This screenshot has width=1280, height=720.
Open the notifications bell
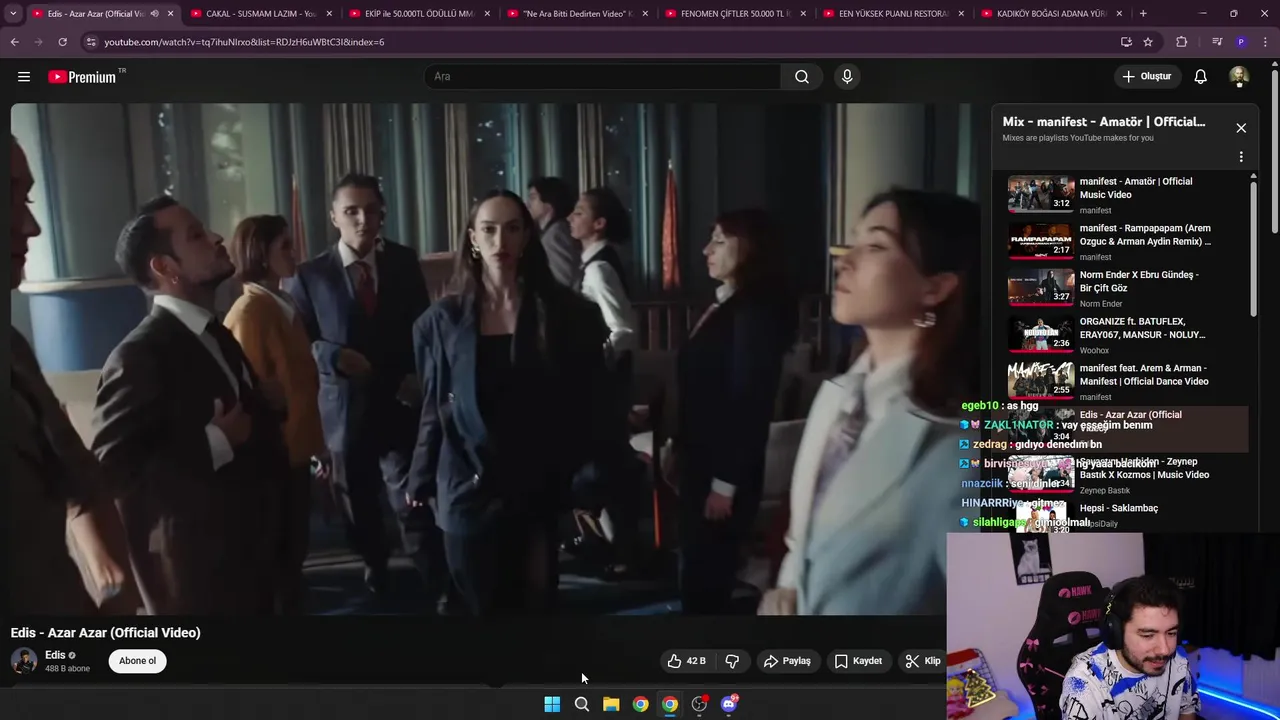tap(1200, 76)
